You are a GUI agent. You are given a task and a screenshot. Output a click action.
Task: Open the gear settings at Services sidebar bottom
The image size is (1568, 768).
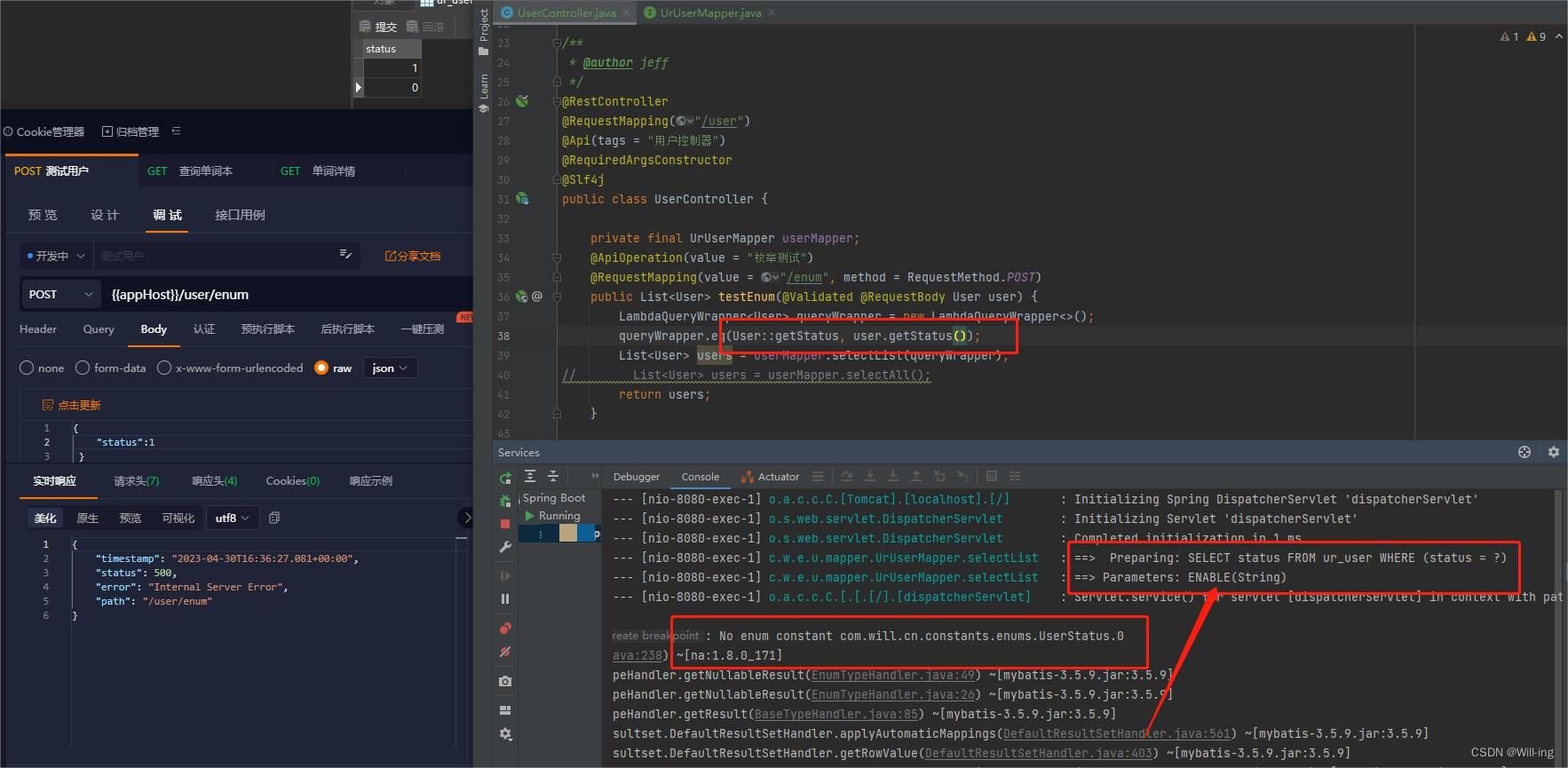(x=505, y=734)
